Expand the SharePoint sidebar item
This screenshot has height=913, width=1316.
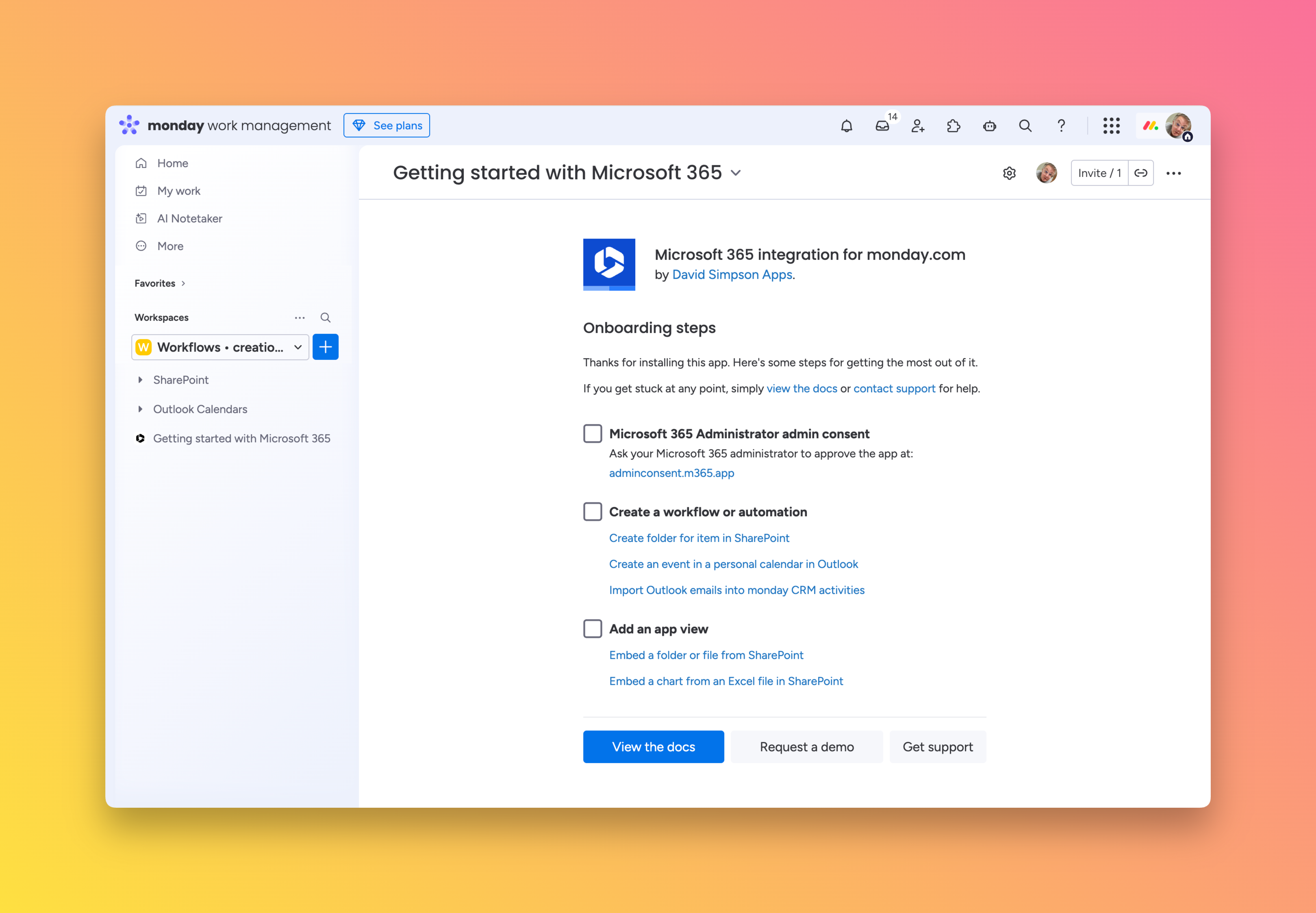pos(140,380)
